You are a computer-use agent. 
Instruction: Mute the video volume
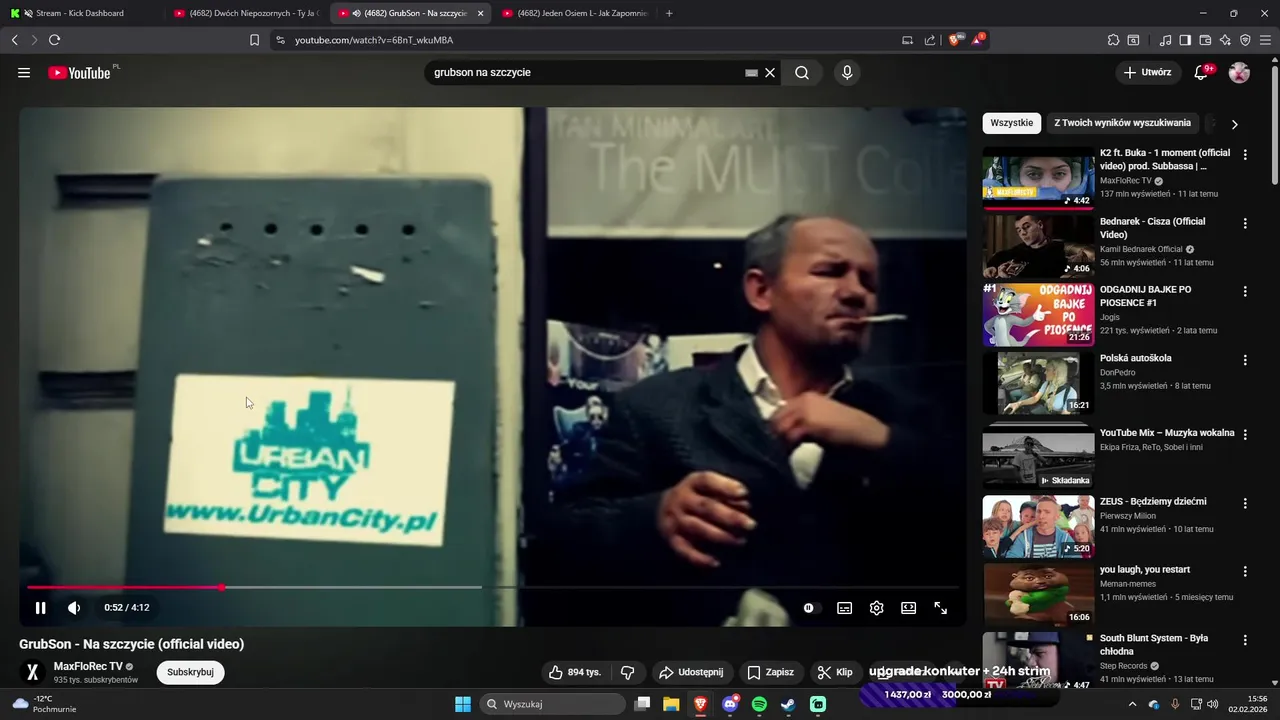(74, 608)
